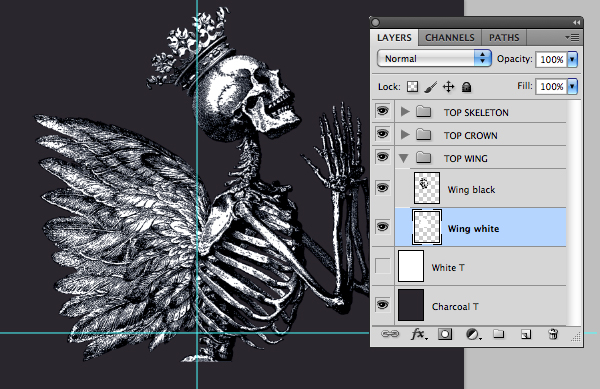Select the TOP CROWN folder icon

tap(424, 135)
